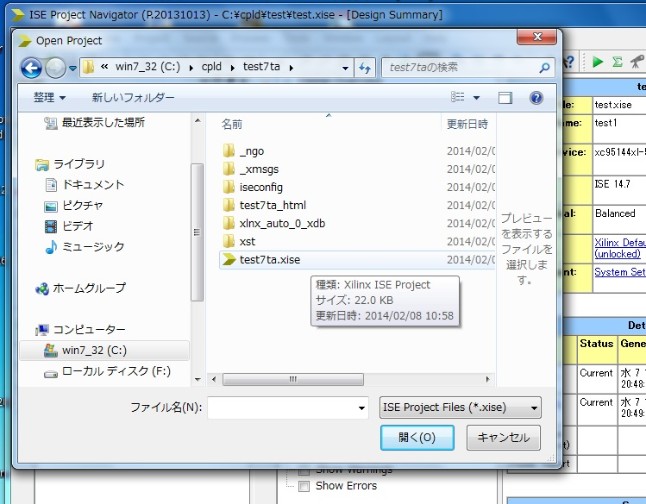Click navigation pane scroll down arrow
Screen dimensions: 646x504
198,380
